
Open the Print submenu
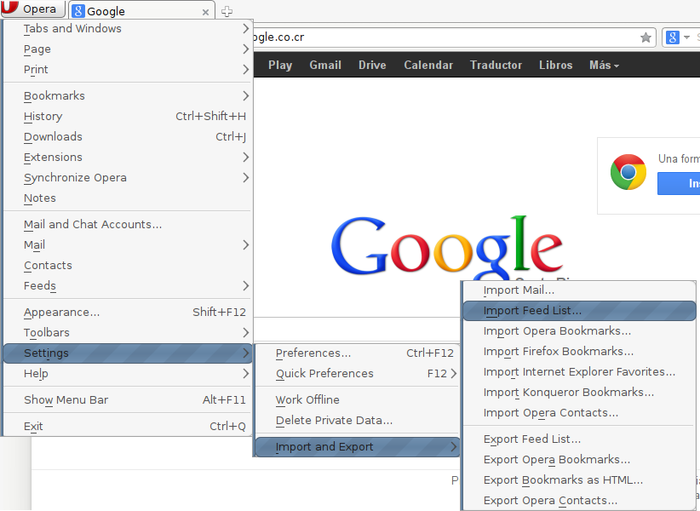click(x=128, y=70)
